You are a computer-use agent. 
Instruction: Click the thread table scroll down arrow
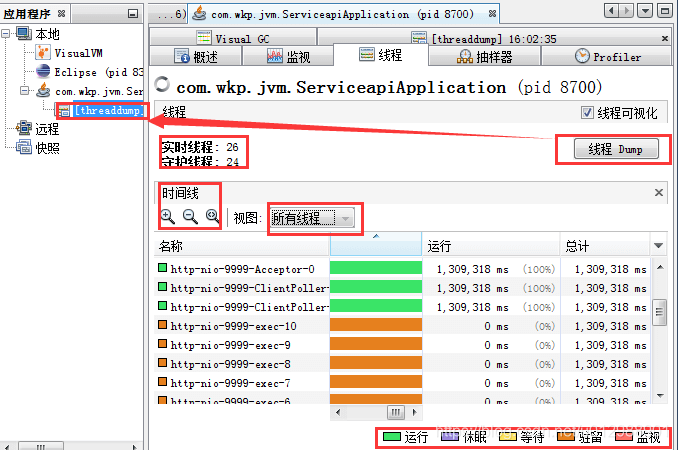pos(660,395)
